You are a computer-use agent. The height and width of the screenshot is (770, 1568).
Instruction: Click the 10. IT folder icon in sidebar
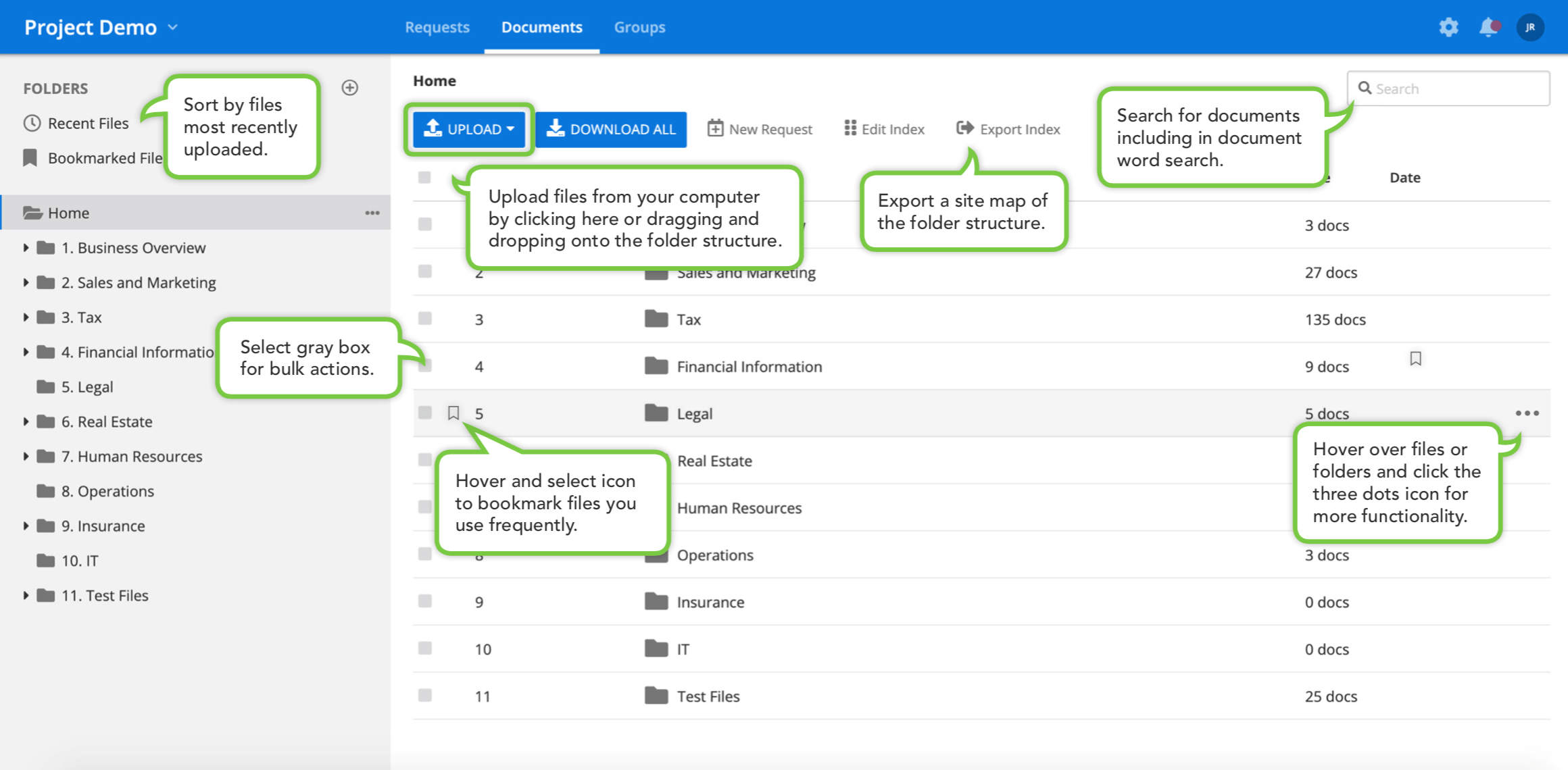tap(45, 561)
